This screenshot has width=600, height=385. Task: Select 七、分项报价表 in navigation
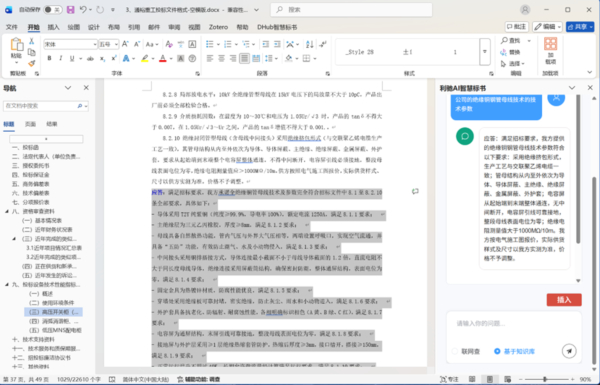30,202
